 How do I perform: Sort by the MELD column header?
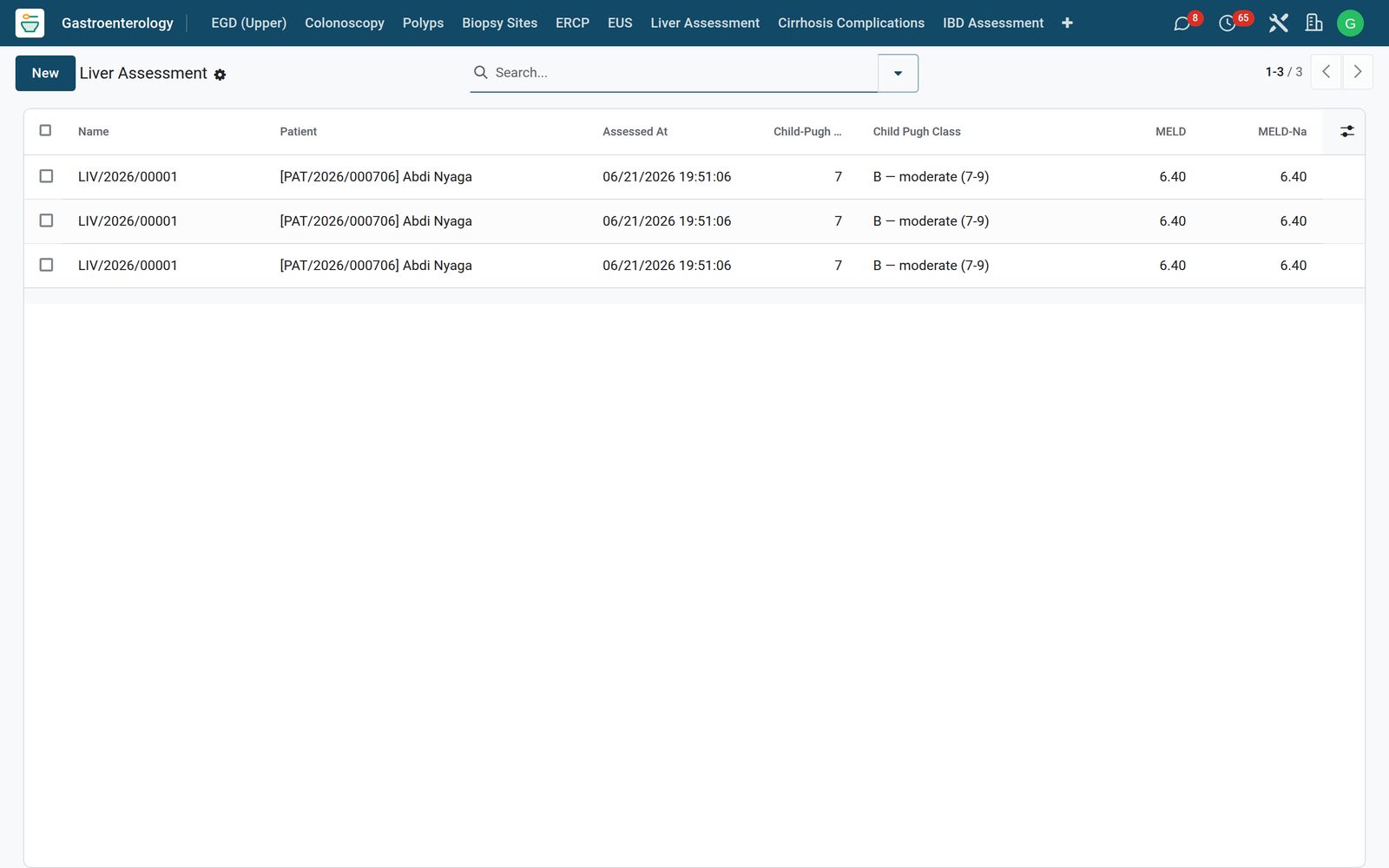pos(1170,131)
